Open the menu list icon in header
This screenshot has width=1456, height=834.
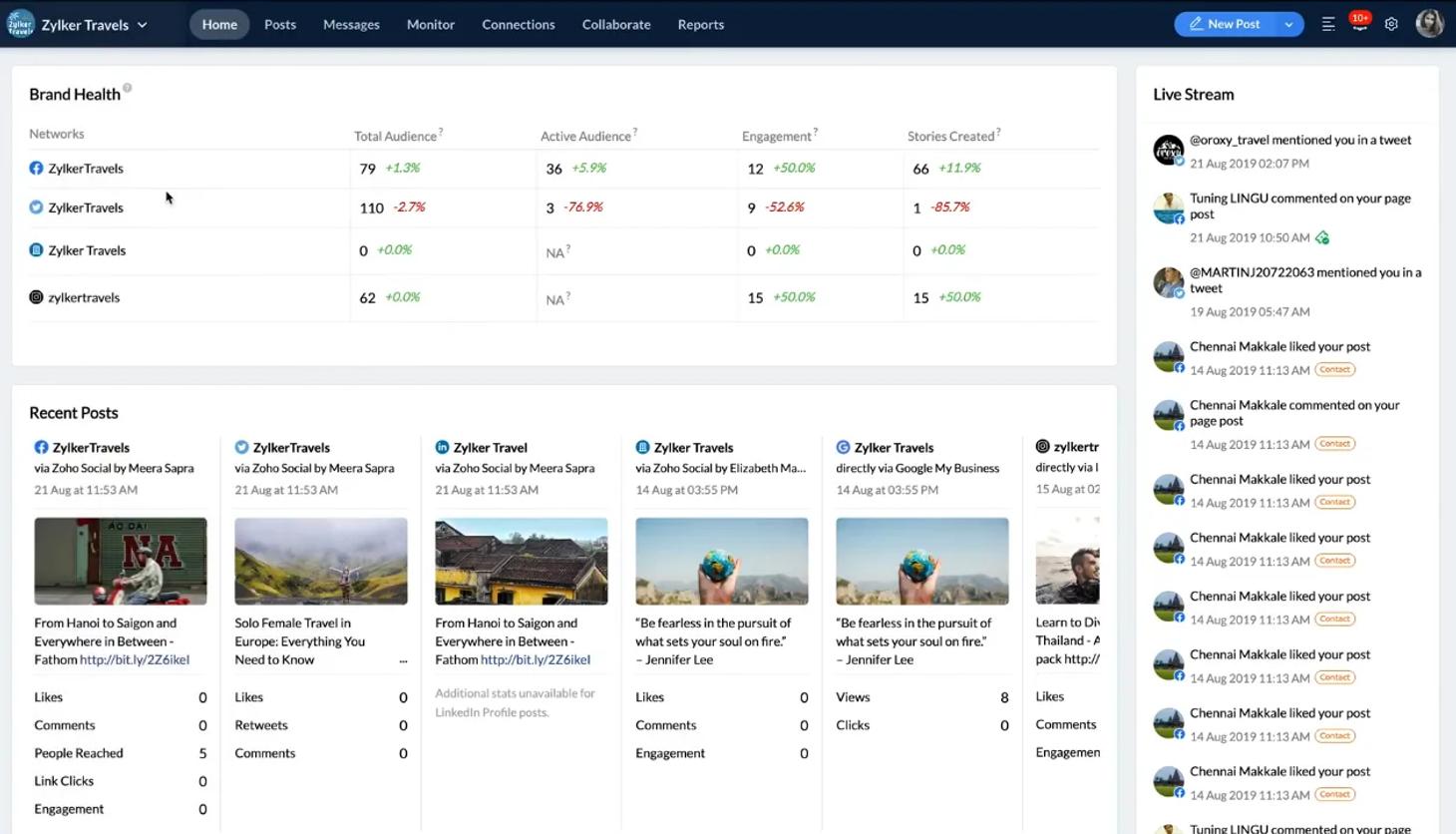(1328, 24)
